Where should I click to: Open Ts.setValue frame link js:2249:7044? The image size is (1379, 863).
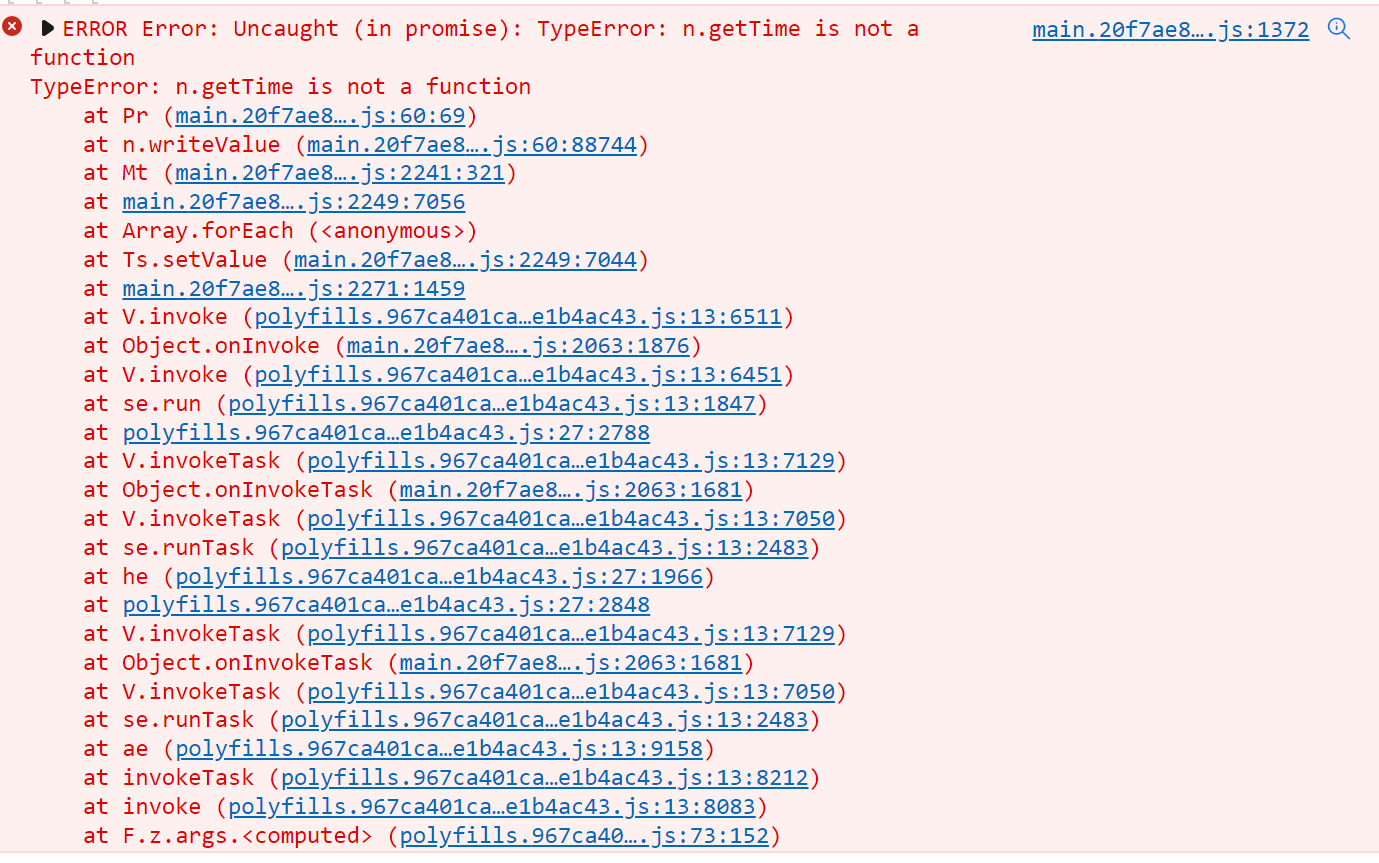point(465,261)
